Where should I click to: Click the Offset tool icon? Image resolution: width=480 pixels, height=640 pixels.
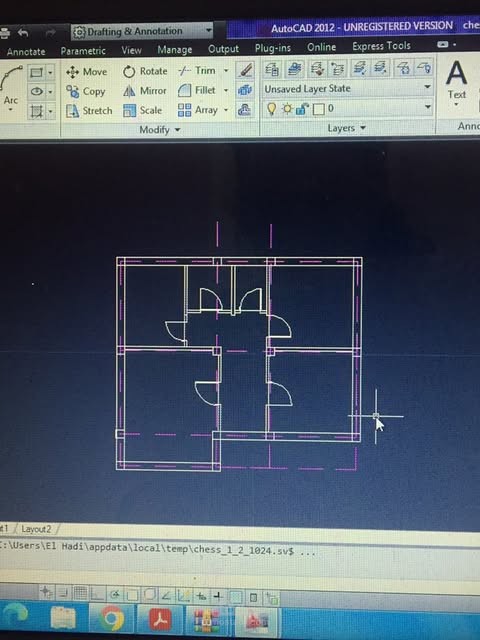244,110
